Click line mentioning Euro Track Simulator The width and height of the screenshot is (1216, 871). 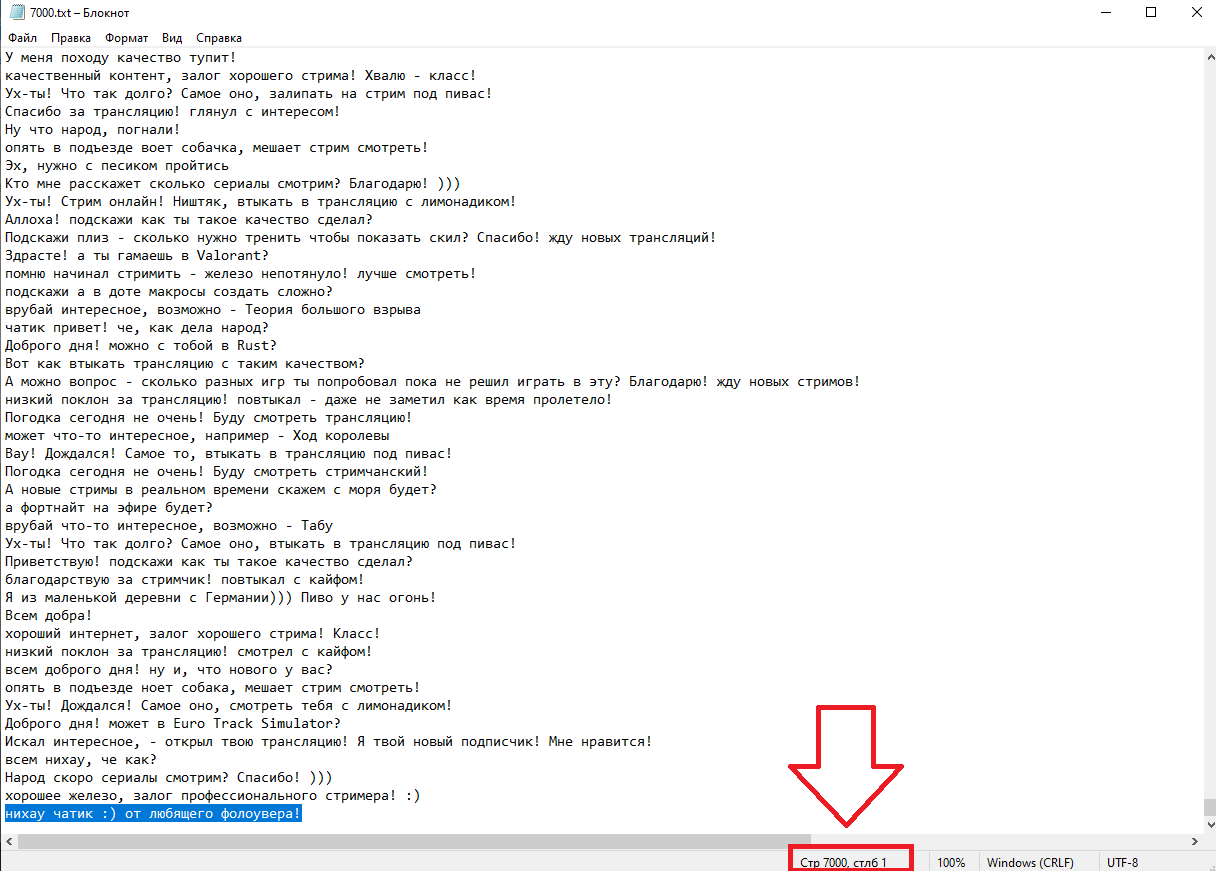coord(173,724)
